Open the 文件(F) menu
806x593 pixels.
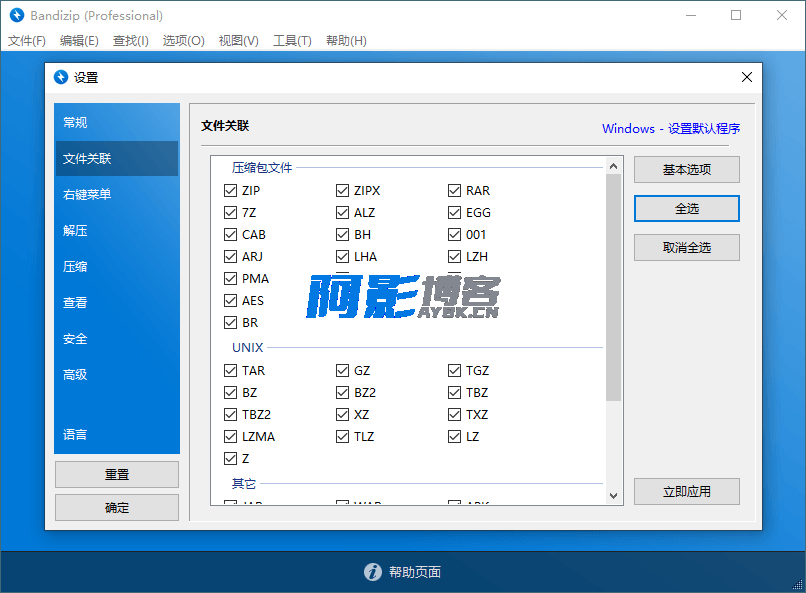(27, 41)
